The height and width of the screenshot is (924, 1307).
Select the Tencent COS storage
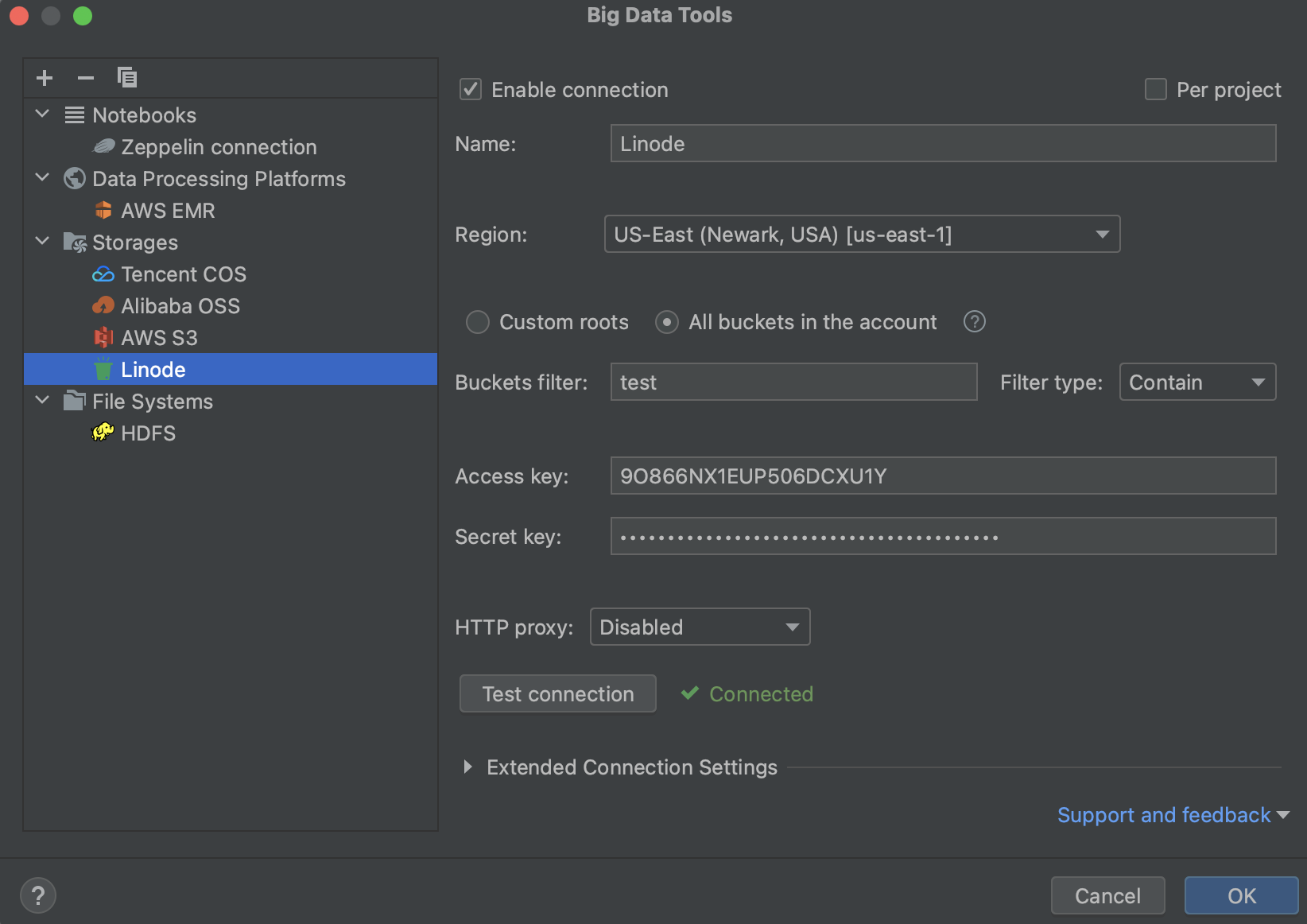coord(183,274)
